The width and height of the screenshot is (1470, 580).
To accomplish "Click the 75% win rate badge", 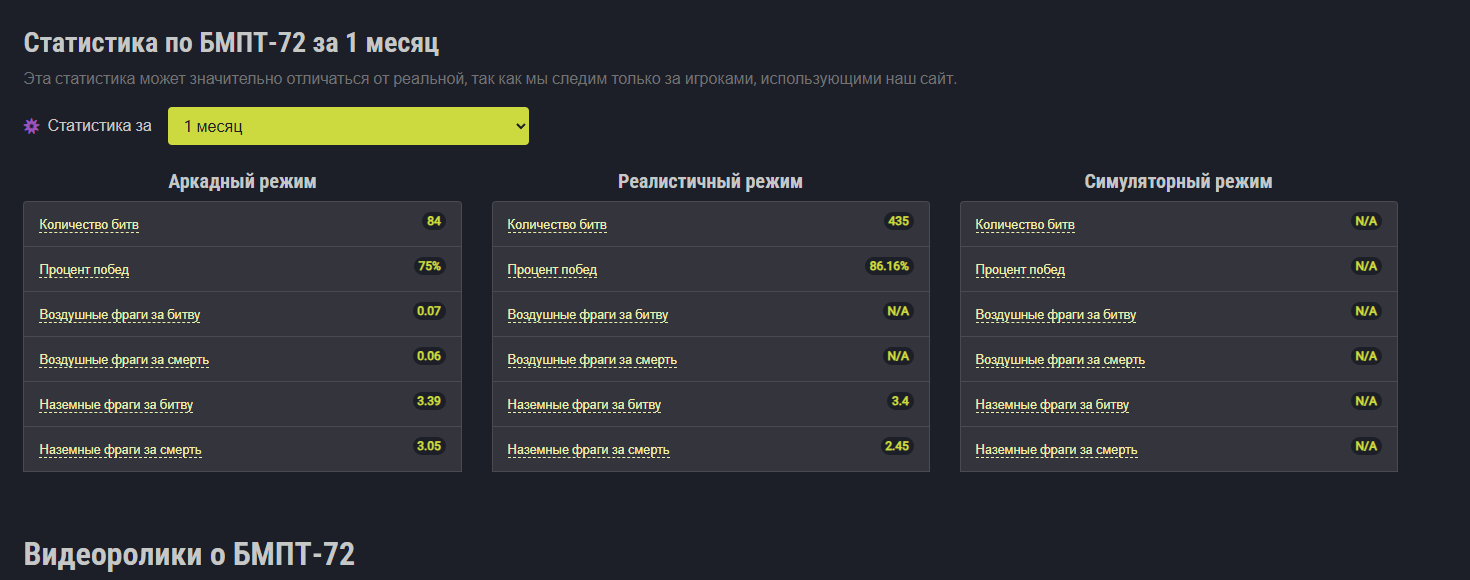I will [x=430, y=266].
